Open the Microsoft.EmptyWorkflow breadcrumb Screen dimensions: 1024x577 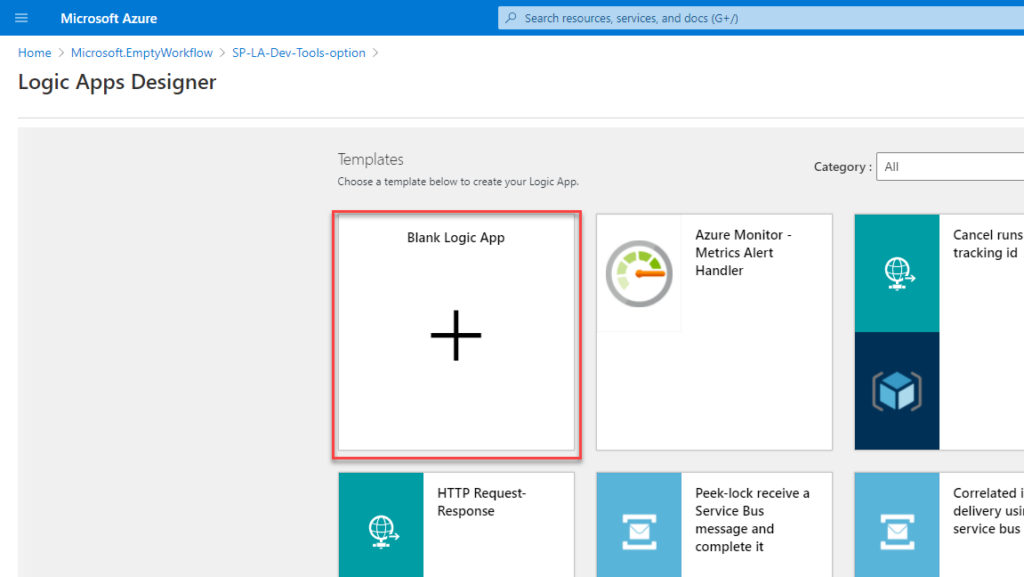pos(141,52)
